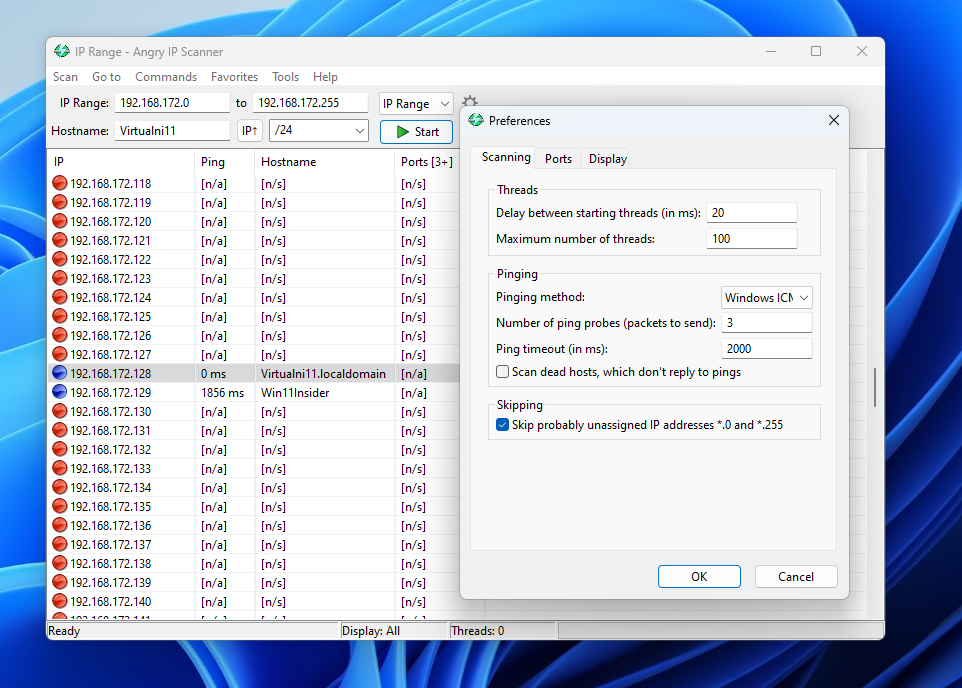The height and width of the screenshot is (688, 962).
Task: Open the Go to menu
Action: pos(106,77)
